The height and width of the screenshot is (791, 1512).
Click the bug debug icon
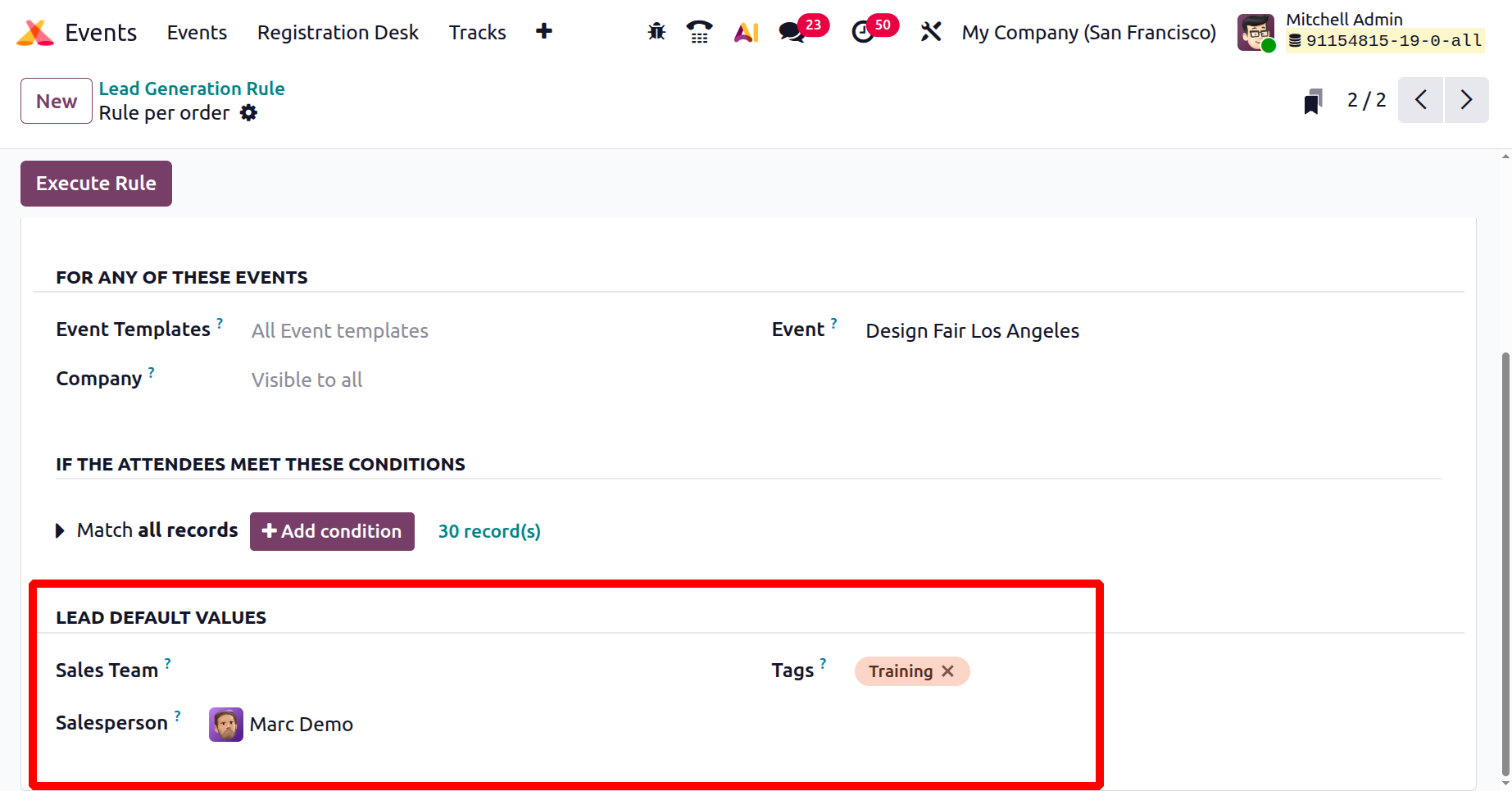(x=656, y=32)
